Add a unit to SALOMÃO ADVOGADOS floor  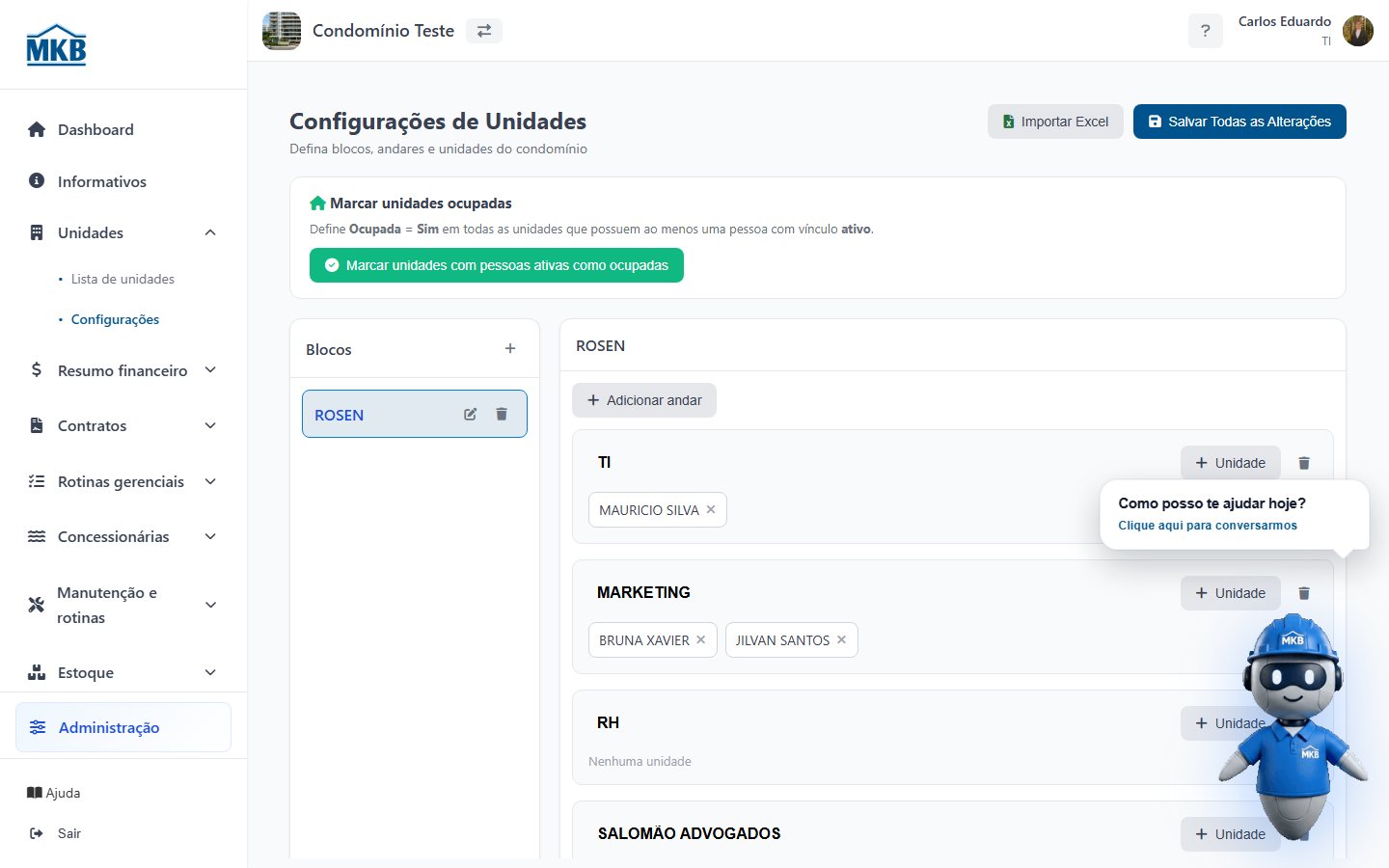1230,834
